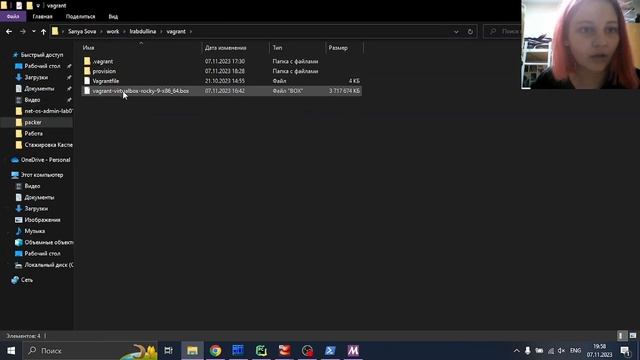Open Task View on taskbar
The image size is (640, 360).
(x=168, y=351)
